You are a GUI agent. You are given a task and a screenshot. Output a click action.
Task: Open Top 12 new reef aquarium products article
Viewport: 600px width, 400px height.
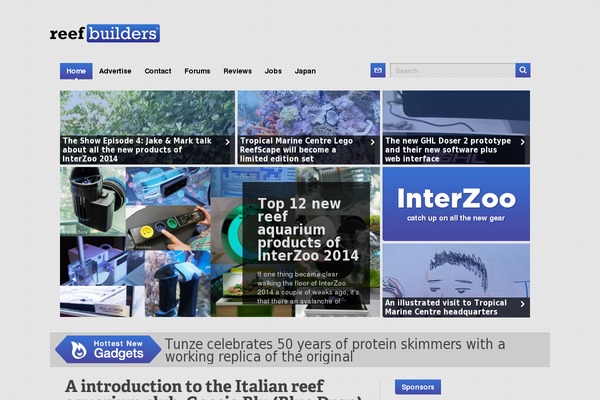[308, 229]
